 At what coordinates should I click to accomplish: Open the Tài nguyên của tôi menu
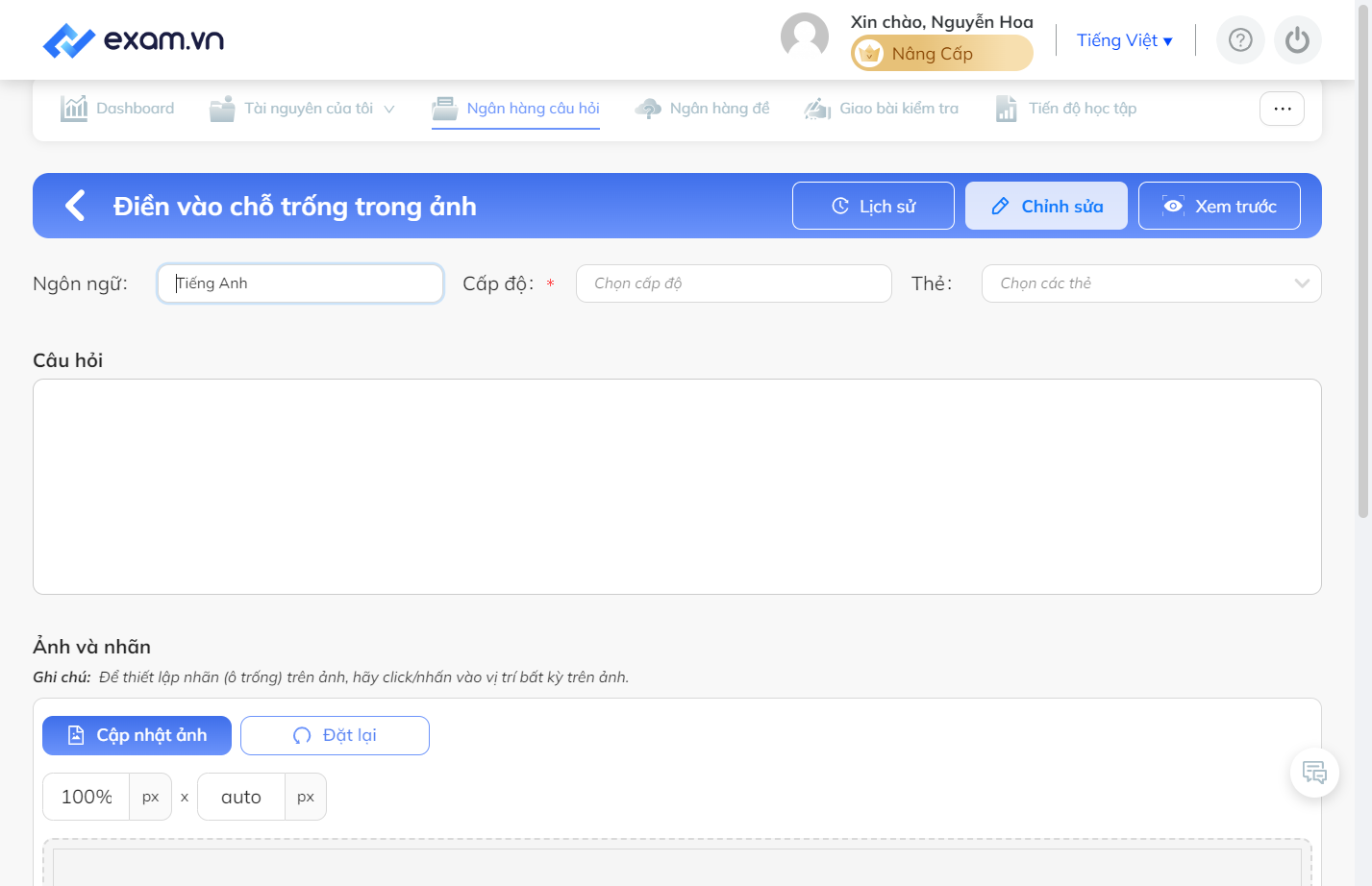point(302,109)
